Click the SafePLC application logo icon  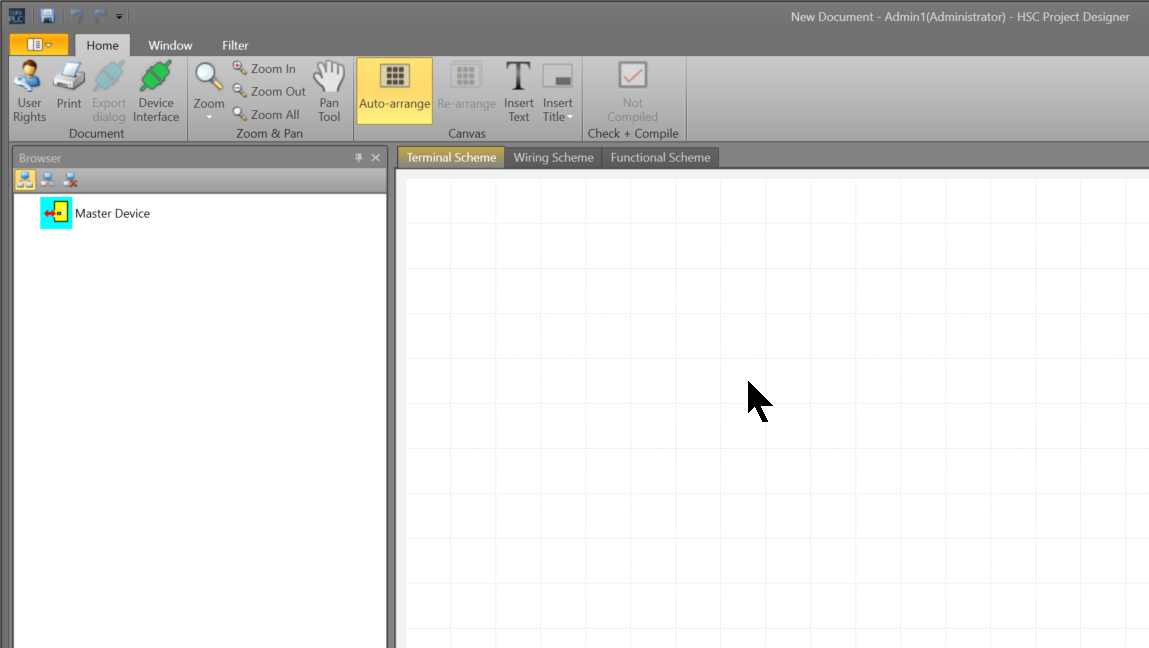point(16,15)
